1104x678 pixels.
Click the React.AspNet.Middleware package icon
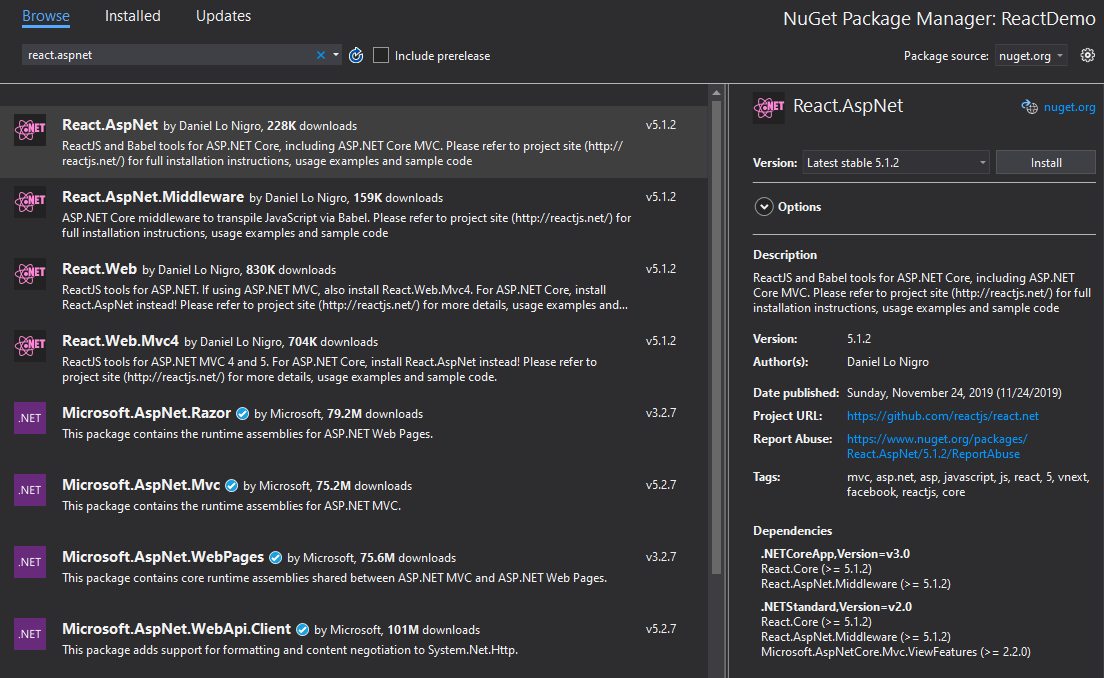pyautogui.click(x=30, y=201)
